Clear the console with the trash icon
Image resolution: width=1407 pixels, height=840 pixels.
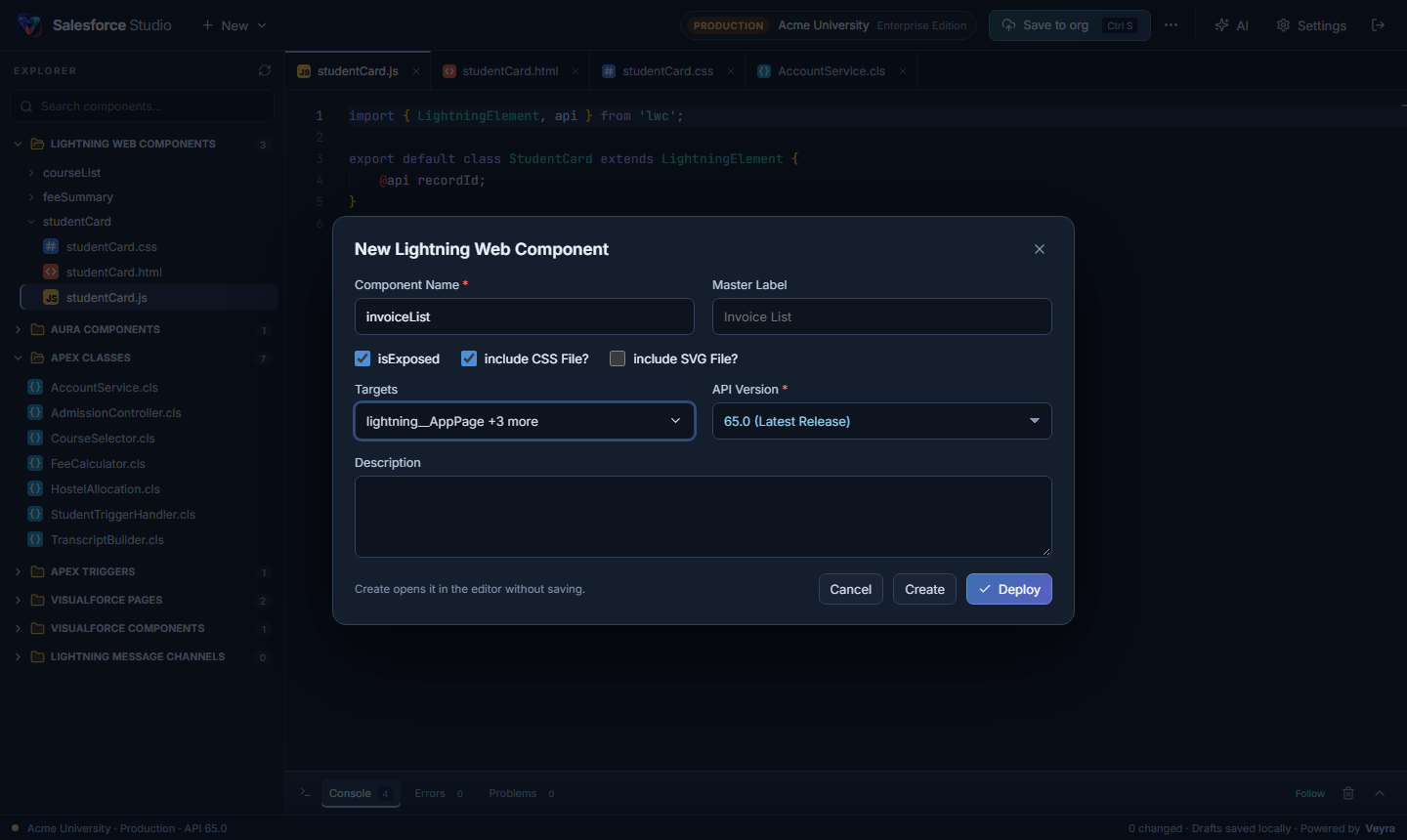(x=1348, y=793)
